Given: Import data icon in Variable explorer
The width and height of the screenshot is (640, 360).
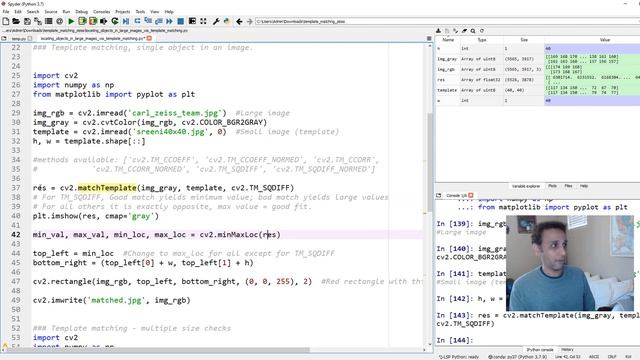Looking at the screenshot, I should pos(438,31).
